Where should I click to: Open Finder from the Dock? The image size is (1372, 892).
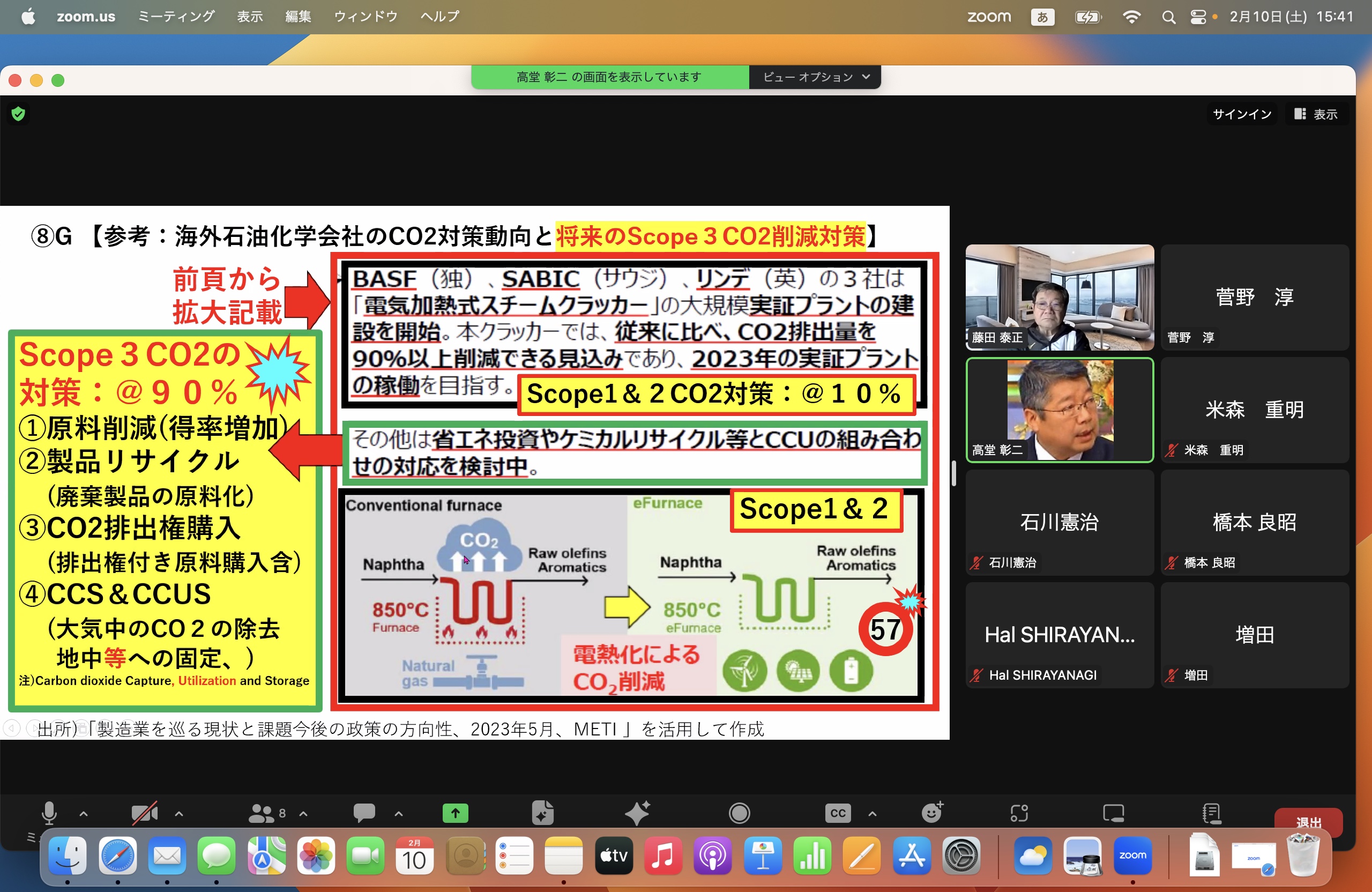tap(68, 855)
